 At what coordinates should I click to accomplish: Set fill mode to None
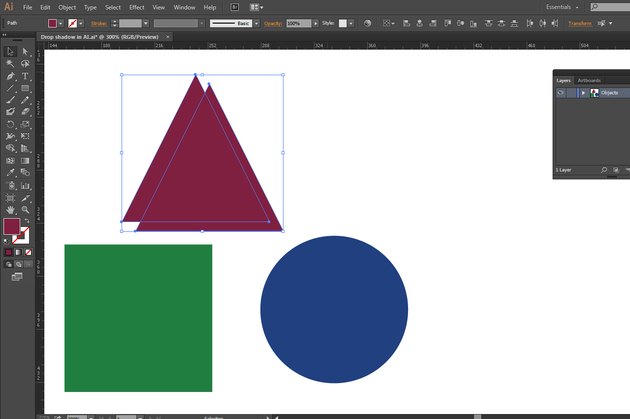pyautogui.click(x=28, y=252)
